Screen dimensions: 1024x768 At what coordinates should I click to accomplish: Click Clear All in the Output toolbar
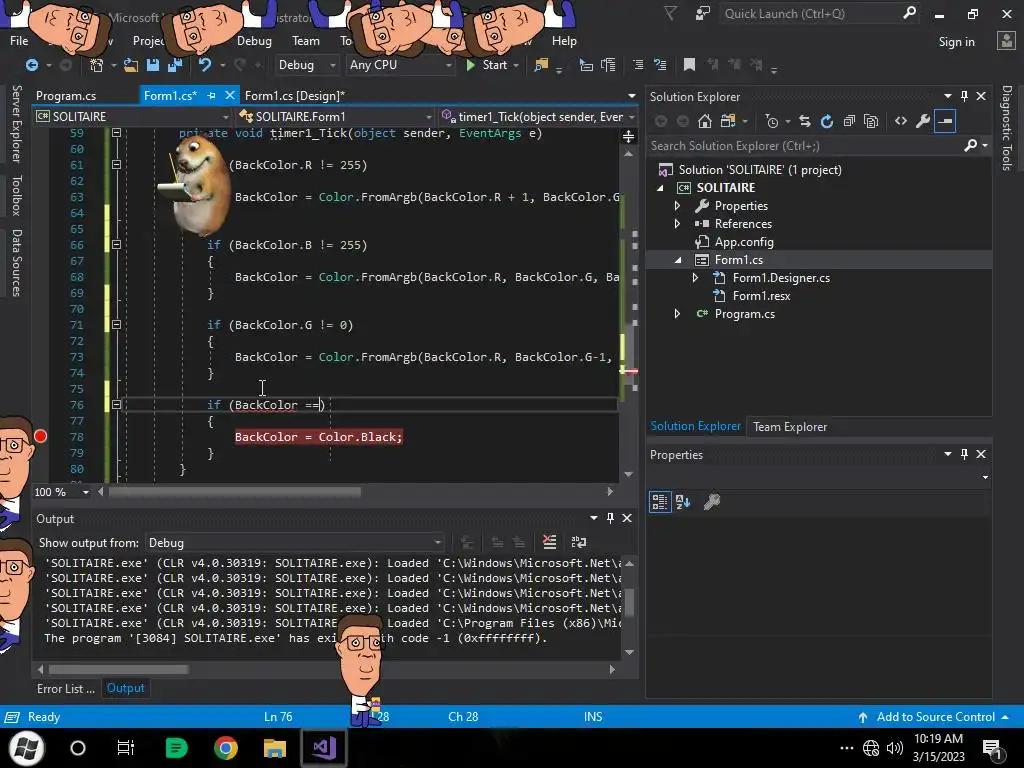coord(550,542)
